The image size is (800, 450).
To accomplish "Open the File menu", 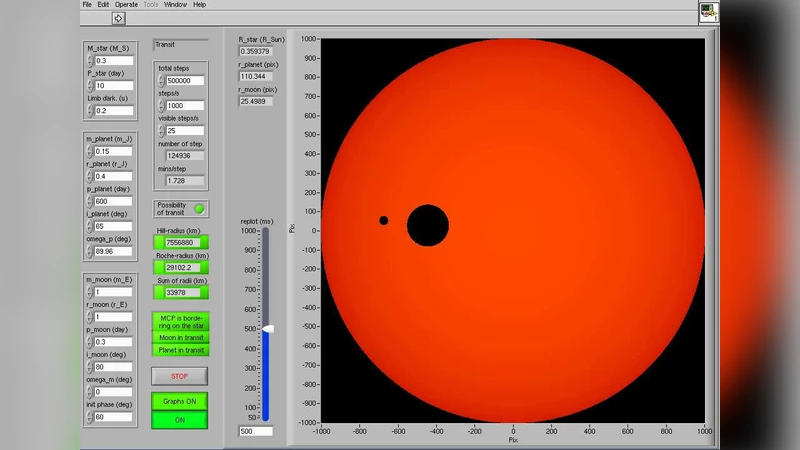I will pos(87,5).
